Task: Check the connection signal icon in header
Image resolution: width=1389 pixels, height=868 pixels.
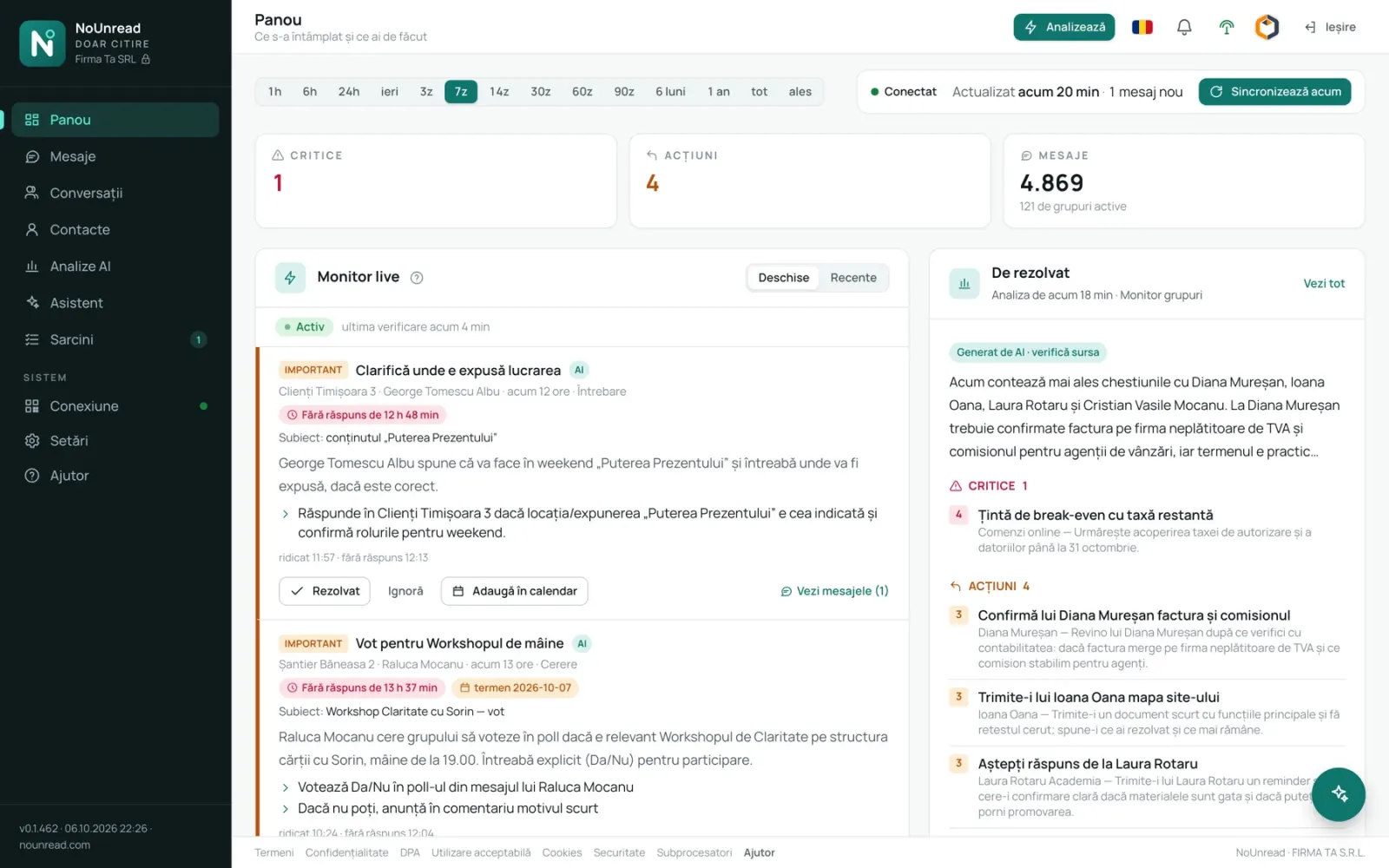Action: click(x=1227, y=27)
